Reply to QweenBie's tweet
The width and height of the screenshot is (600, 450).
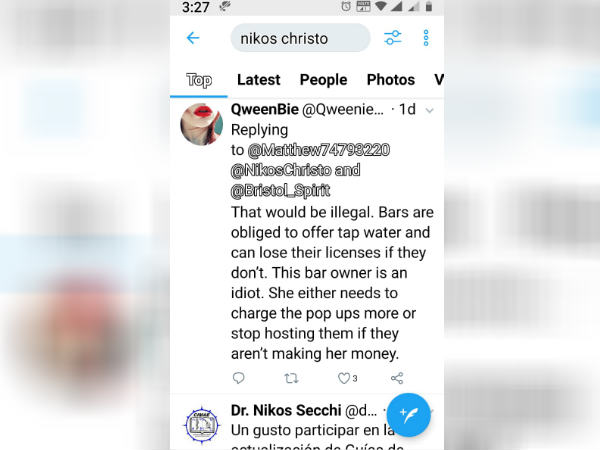[238, 378]
